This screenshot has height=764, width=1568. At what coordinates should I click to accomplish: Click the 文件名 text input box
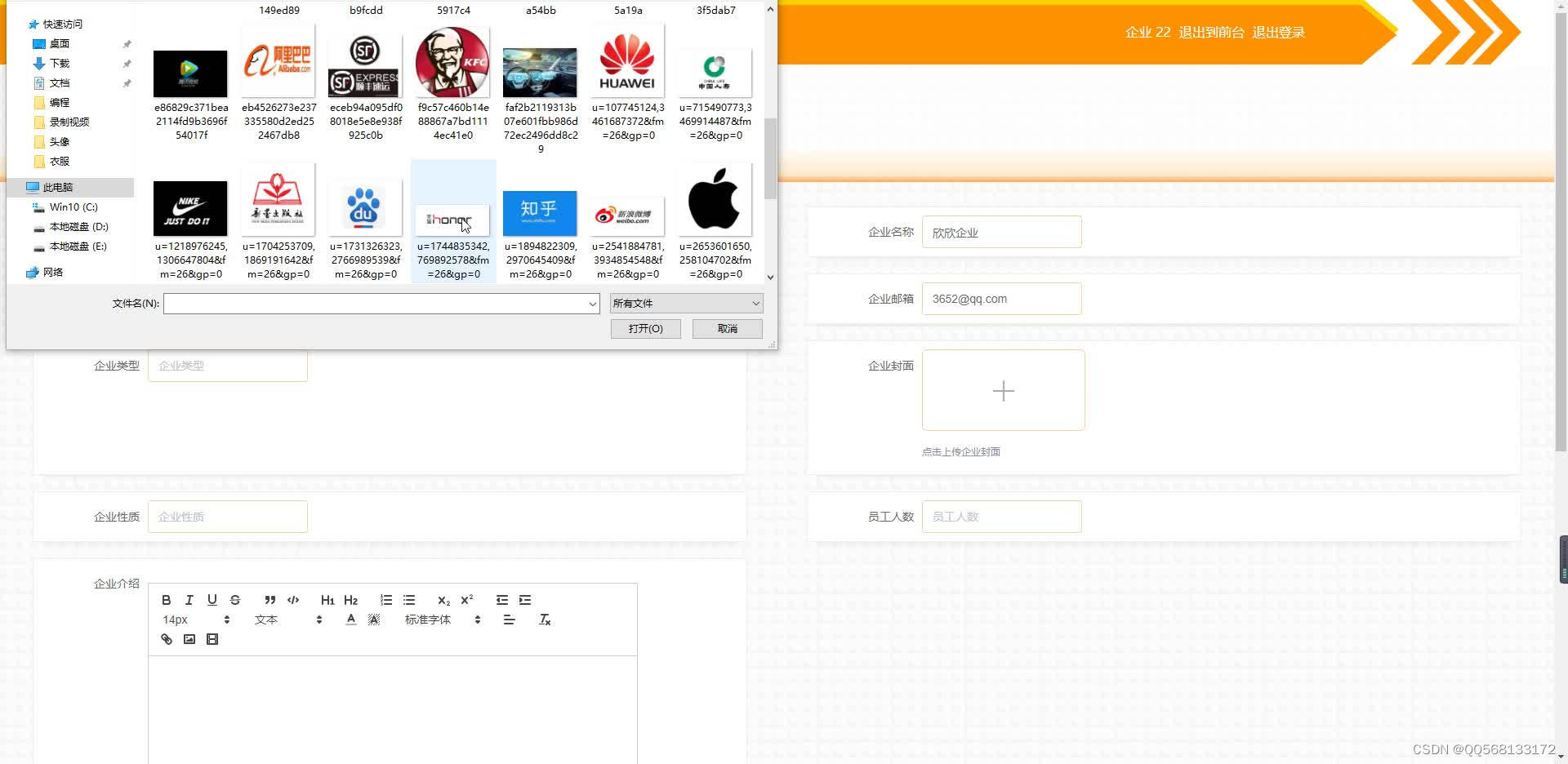click(376, 304)
